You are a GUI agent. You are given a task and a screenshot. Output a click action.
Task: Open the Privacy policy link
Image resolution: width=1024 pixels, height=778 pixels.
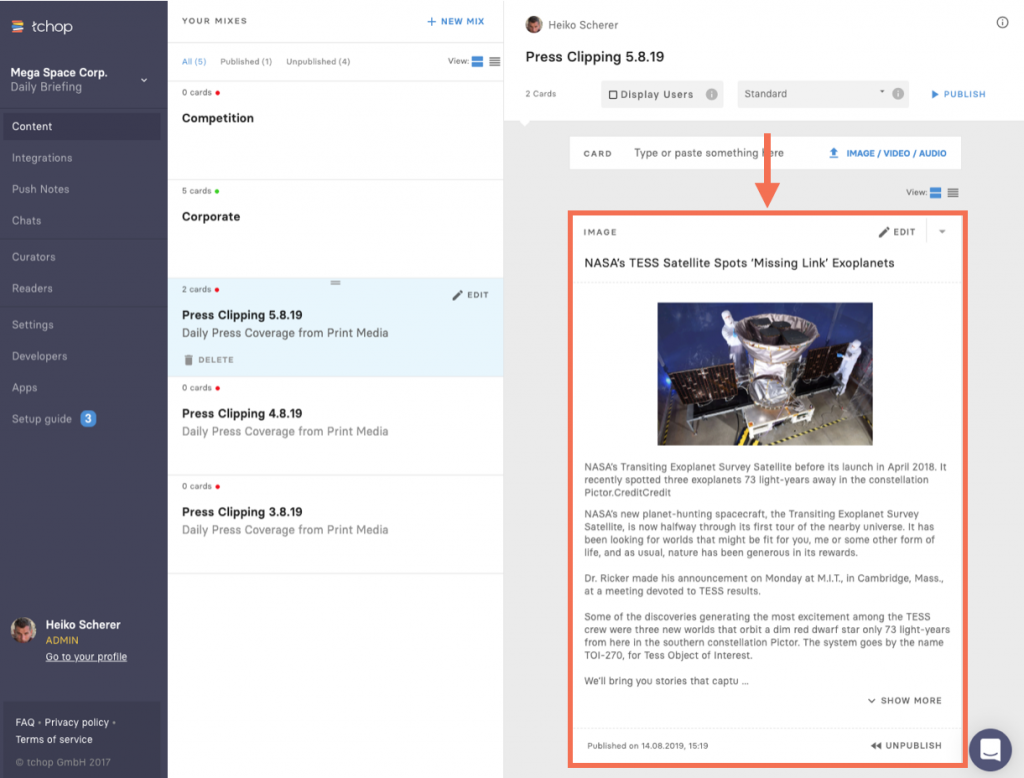pyautogui.click(x=76, y=722)
